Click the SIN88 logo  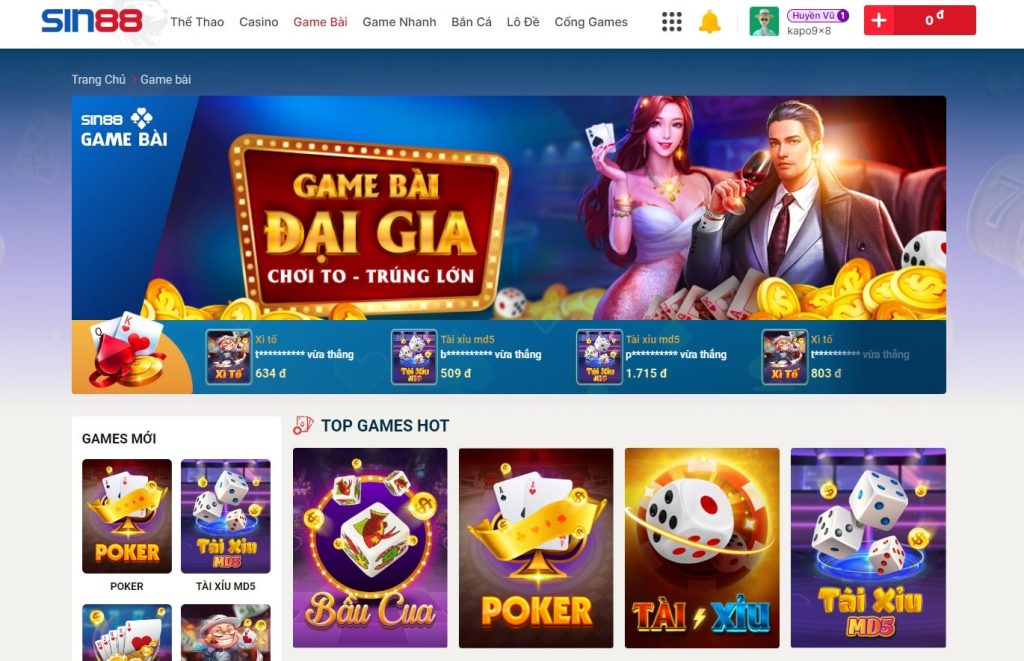(91, 21)
